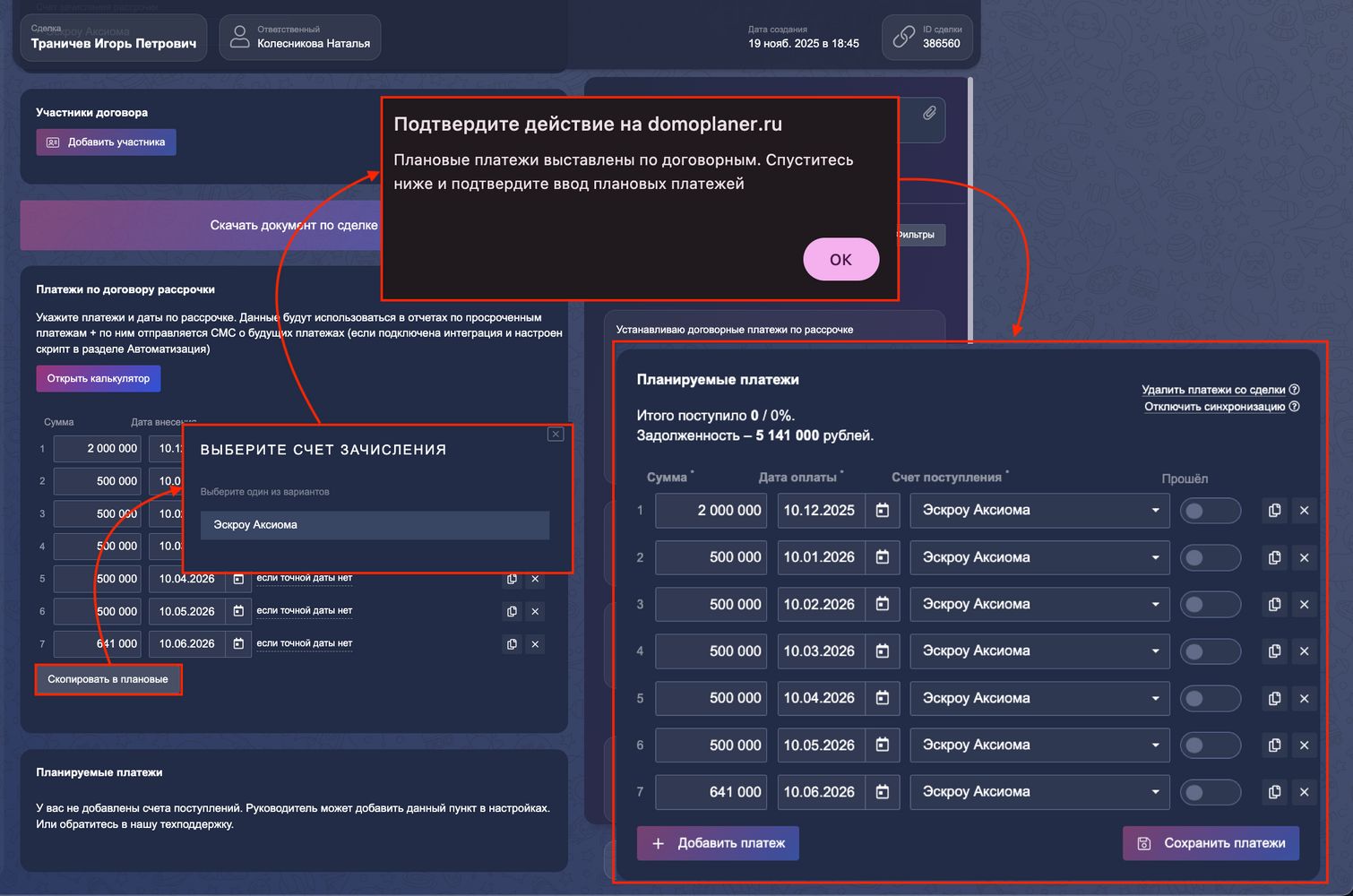
Task: Toggle Прошёл for payment dated 10.04.2026
Action: point(1211,698)
